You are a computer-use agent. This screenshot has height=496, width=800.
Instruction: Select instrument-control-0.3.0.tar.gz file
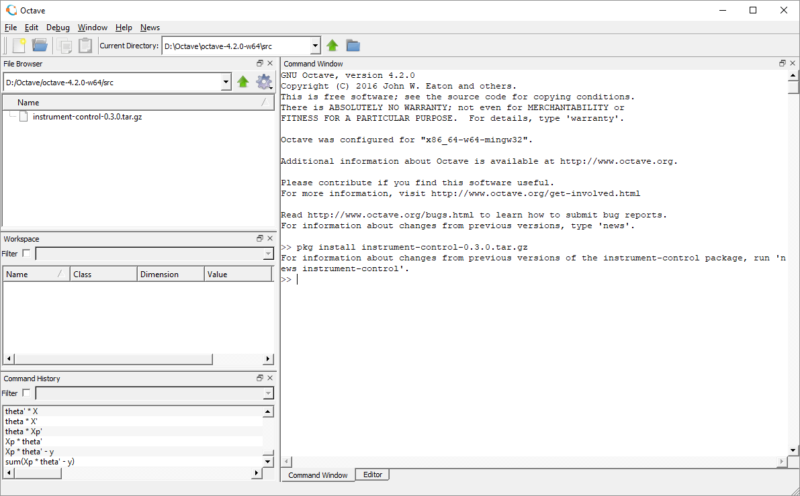tap(87, 117)
